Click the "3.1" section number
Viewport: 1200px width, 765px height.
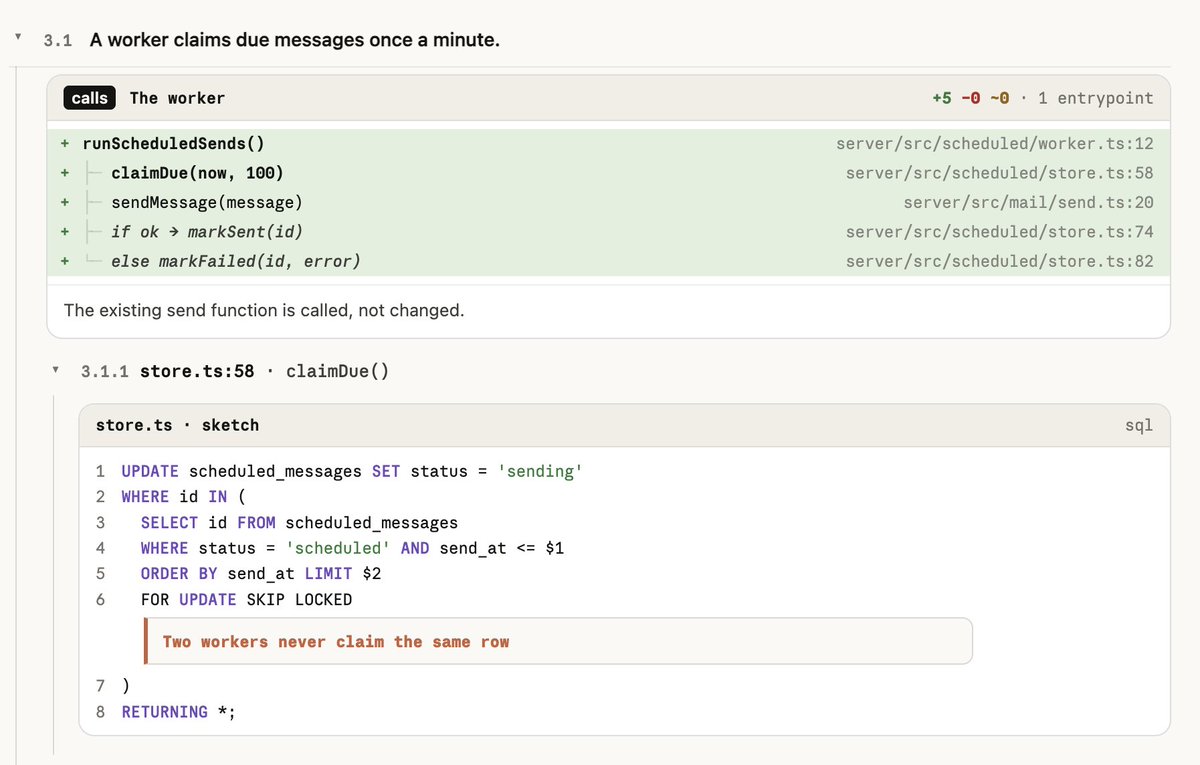click(58, 41)
